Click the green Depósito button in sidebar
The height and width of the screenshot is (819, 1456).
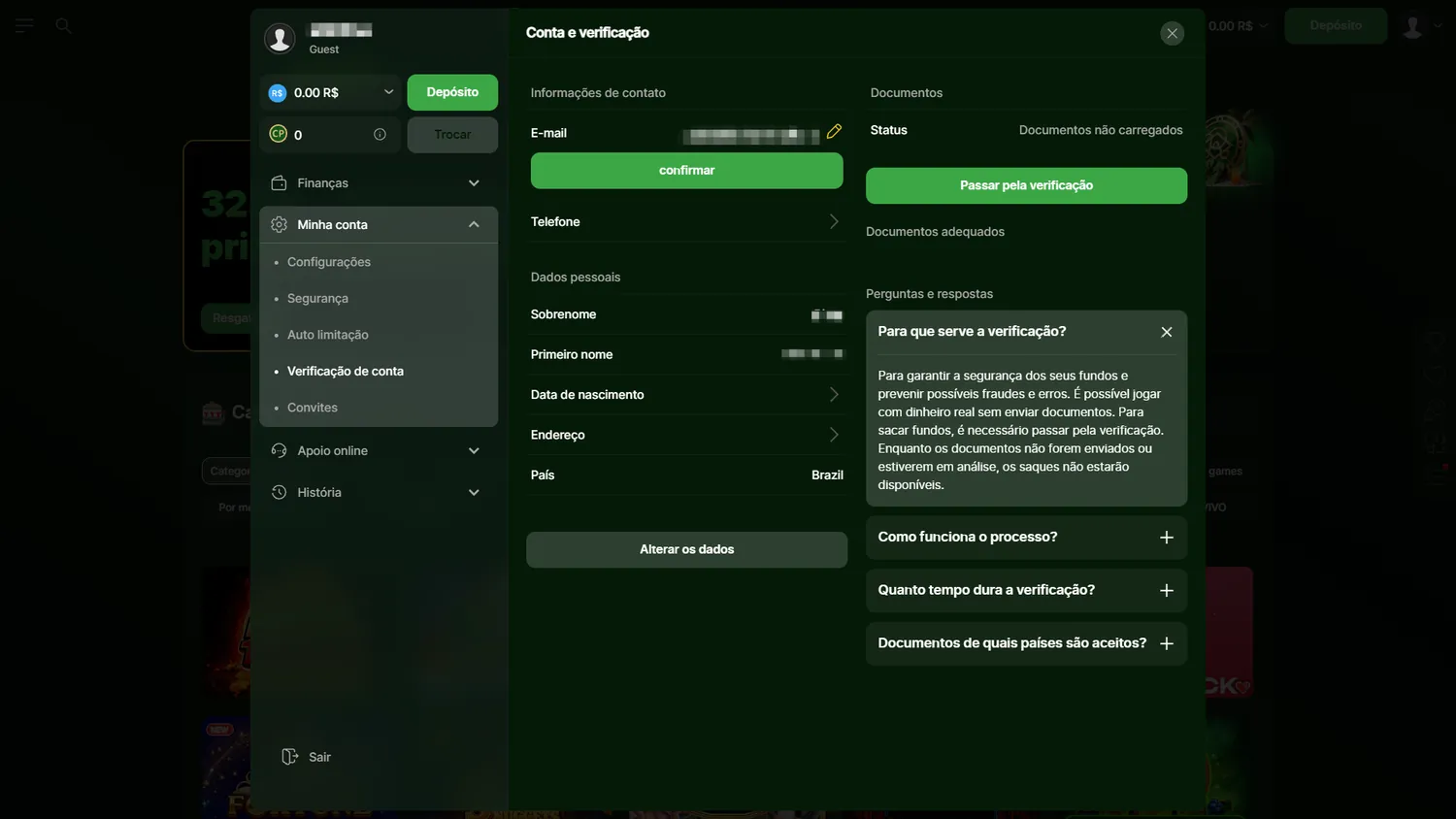click(452, 92)
